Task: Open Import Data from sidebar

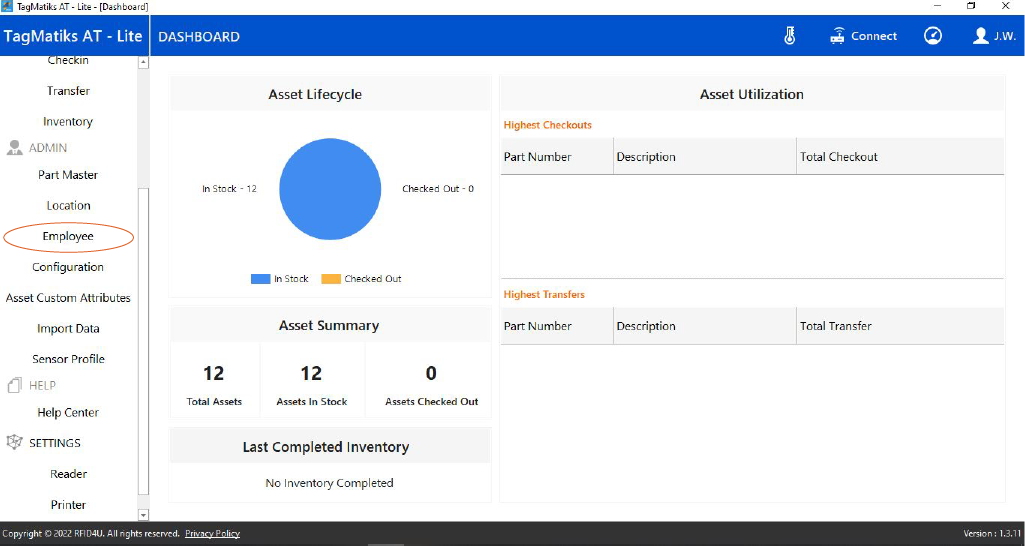Action: (68, 329)
